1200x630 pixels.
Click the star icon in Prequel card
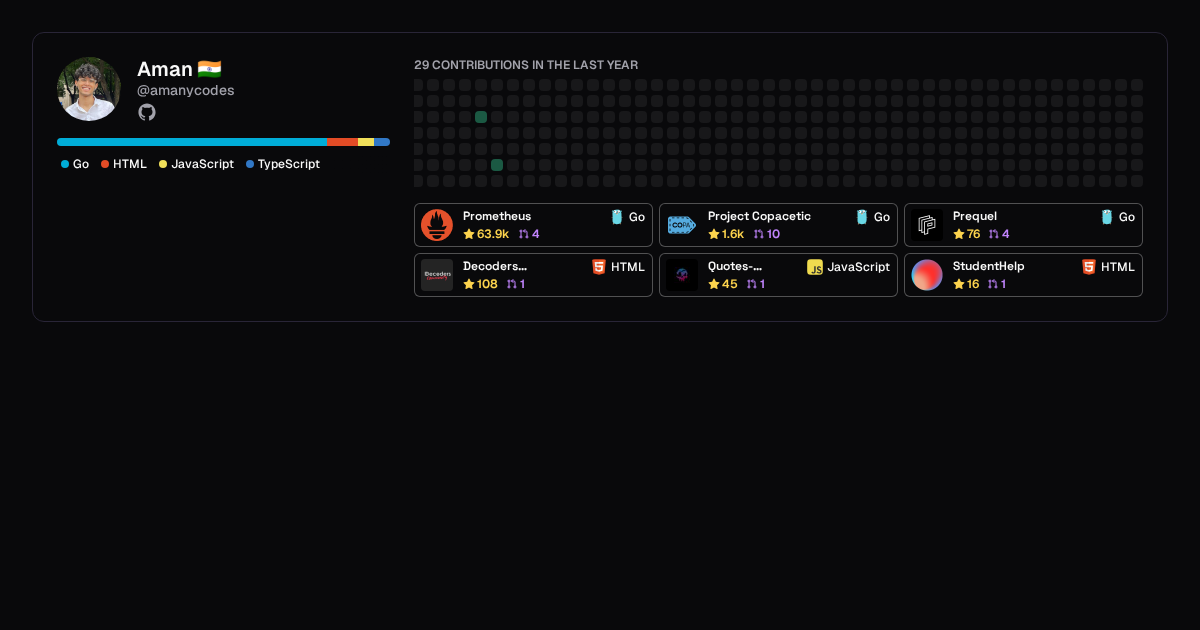coord(959,234)
